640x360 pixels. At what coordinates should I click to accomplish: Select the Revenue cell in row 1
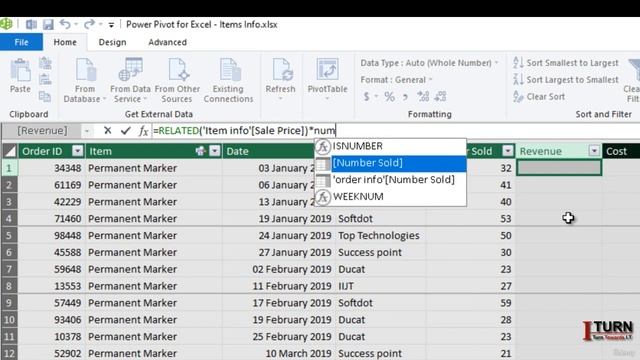[x=559, y=168]
